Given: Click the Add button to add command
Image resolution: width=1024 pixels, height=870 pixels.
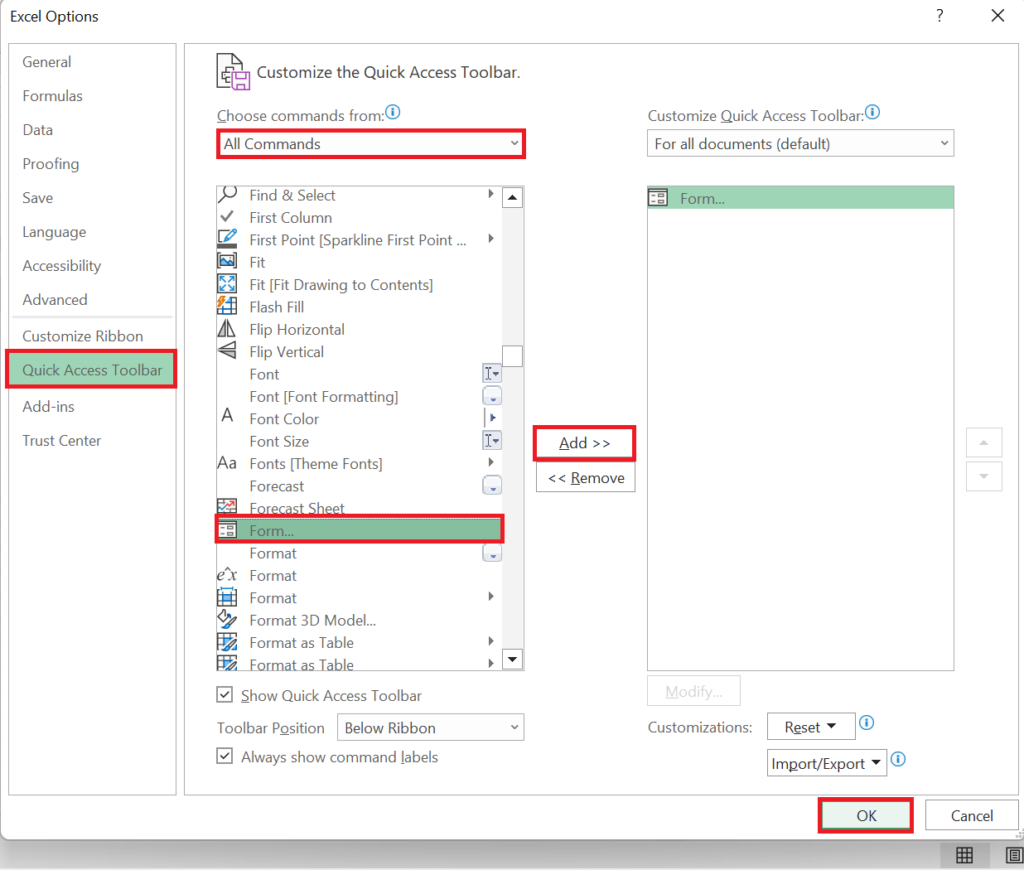Looking at the screenshot, I should coord(584,442).
